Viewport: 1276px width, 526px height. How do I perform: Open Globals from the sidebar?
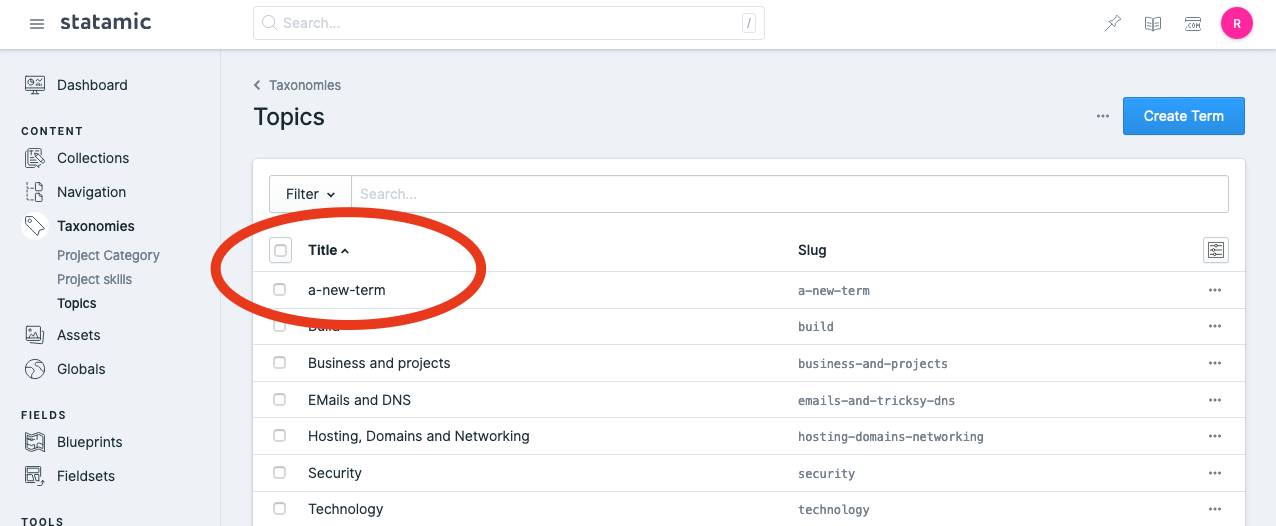[81, 369]
